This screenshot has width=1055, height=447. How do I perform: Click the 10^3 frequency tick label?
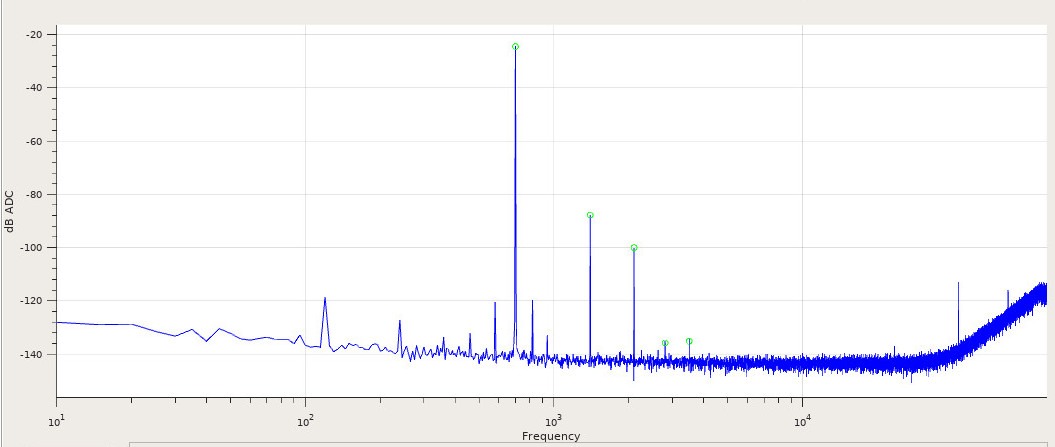[x=554, y=422]
